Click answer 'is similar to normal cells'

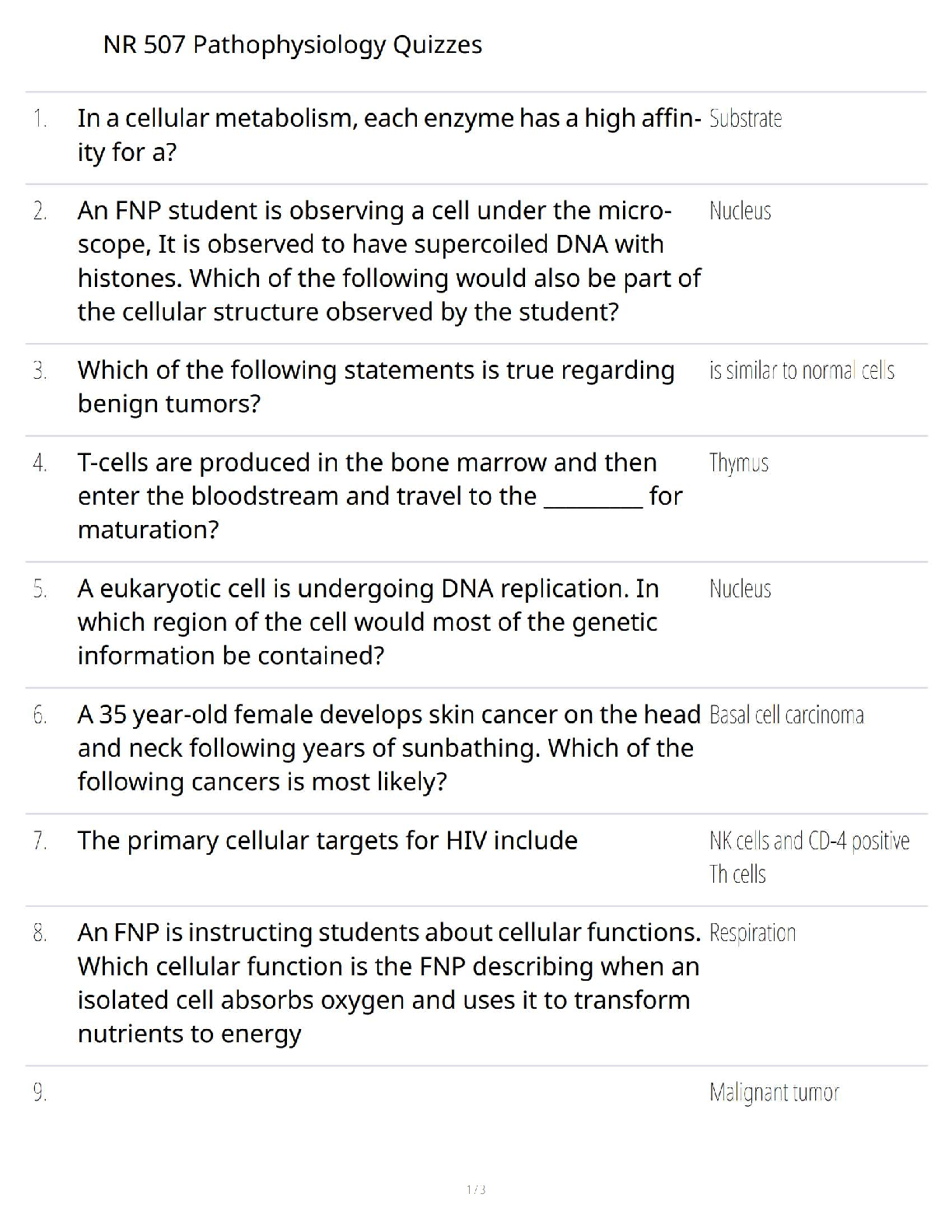pyautogui.click(x=801, y=370)
